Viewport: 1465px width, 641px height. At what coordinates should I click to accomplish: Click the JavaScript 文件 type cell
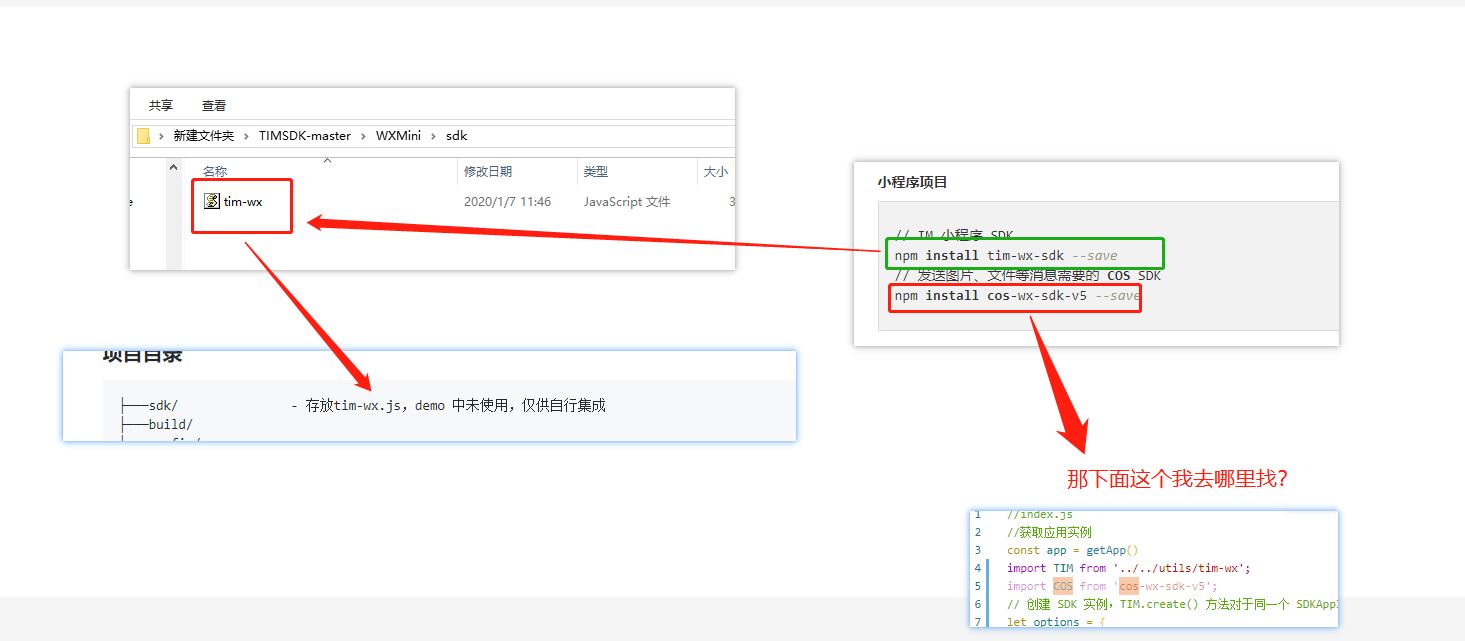(x=627, y=202)
